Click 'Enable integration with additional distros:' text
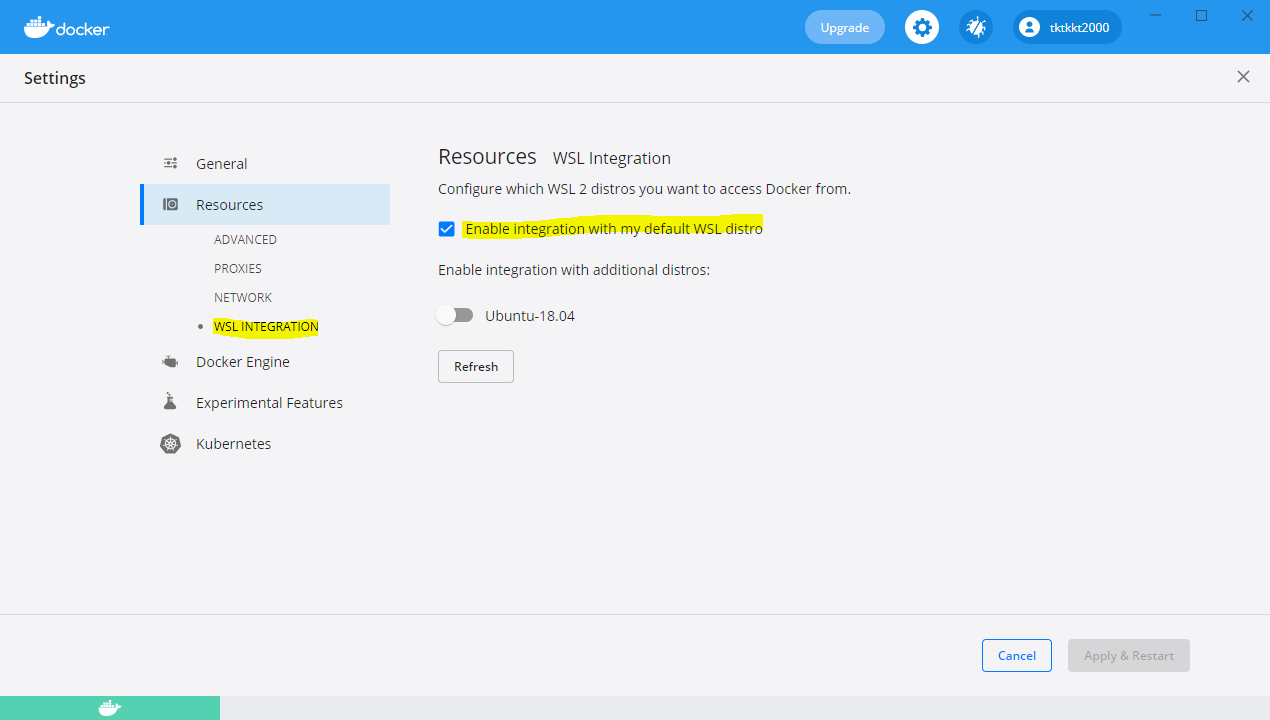1270x720 pixels. pyautogui.click(x=574, y=270)
